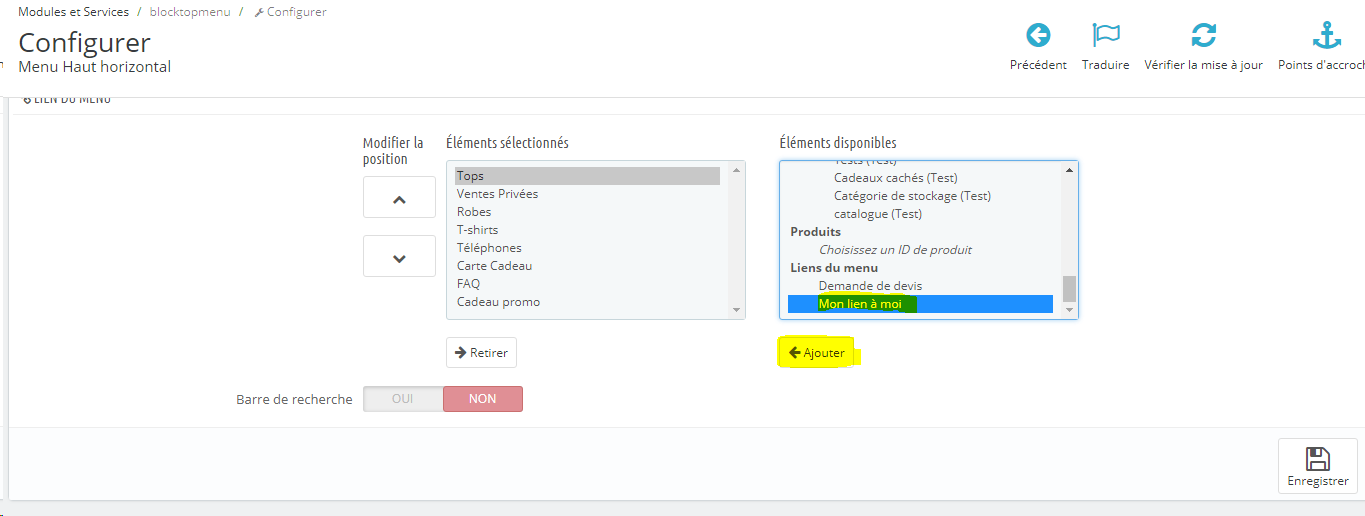Open the Points d'accroche anchor icon
This screenshot has width=1365, height=516.
pos(1326,36)
